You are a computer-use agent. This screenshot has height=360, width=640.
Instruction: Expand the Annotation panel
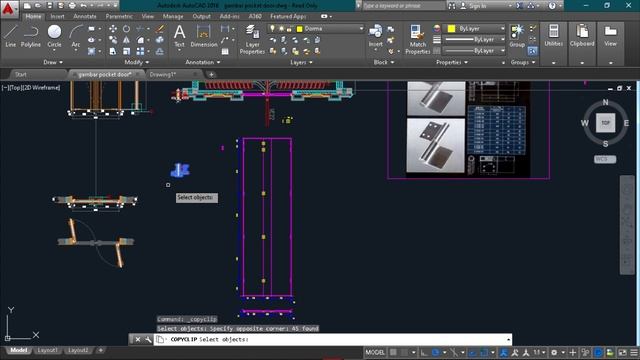tap(203, 62)
